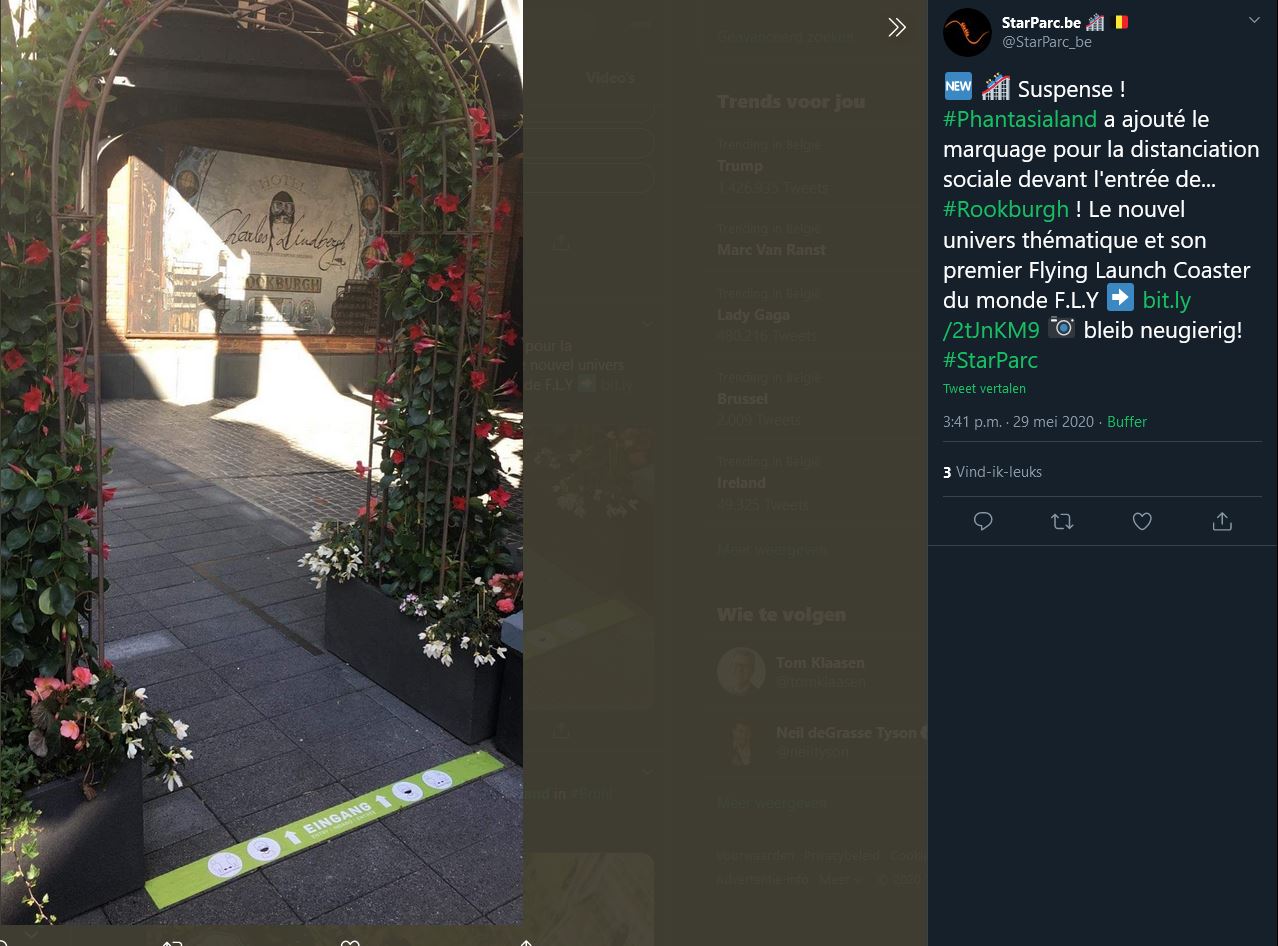1278x946 pixels.
Task: Click the tweet timestamp 29 mei 2020
Action: click(1018, 422)
